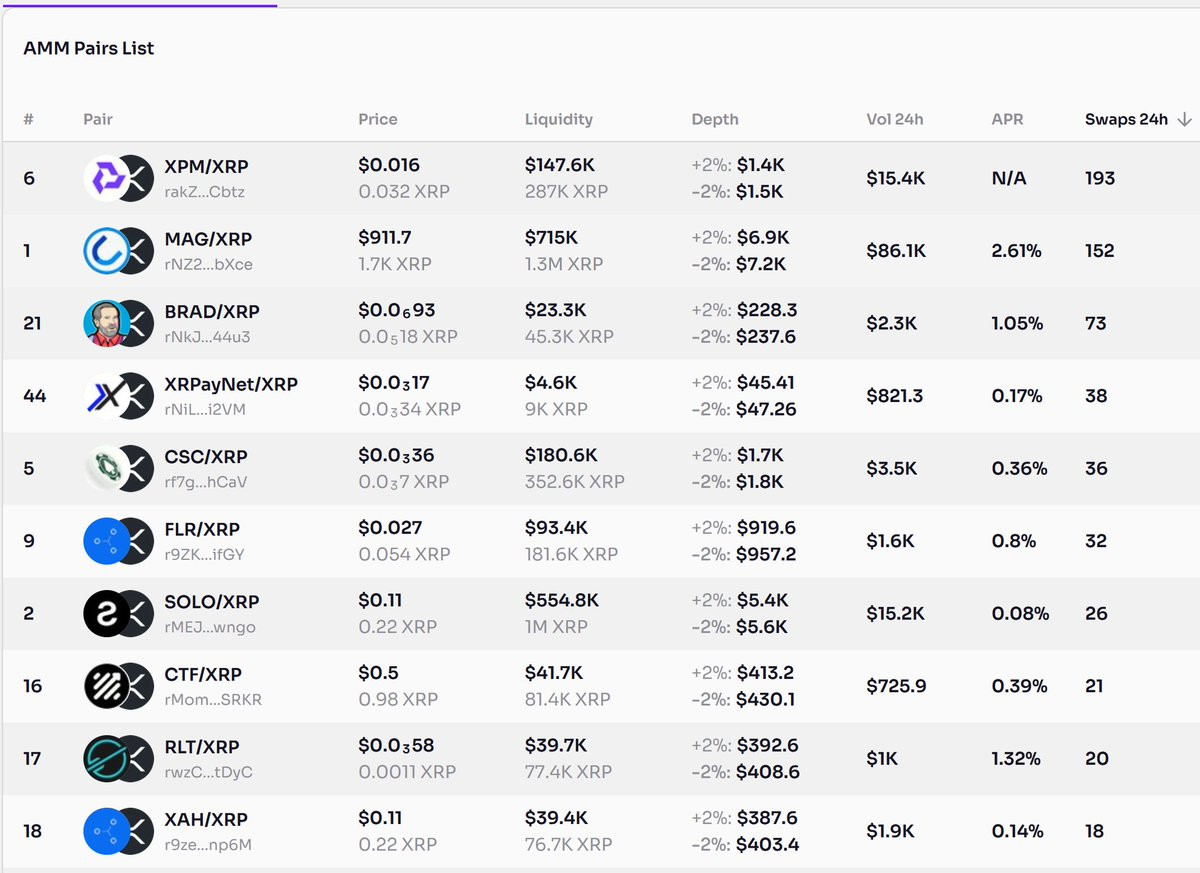Click the RLT/XRP token pair icon

pyautogui.click(x=117, y=758)
